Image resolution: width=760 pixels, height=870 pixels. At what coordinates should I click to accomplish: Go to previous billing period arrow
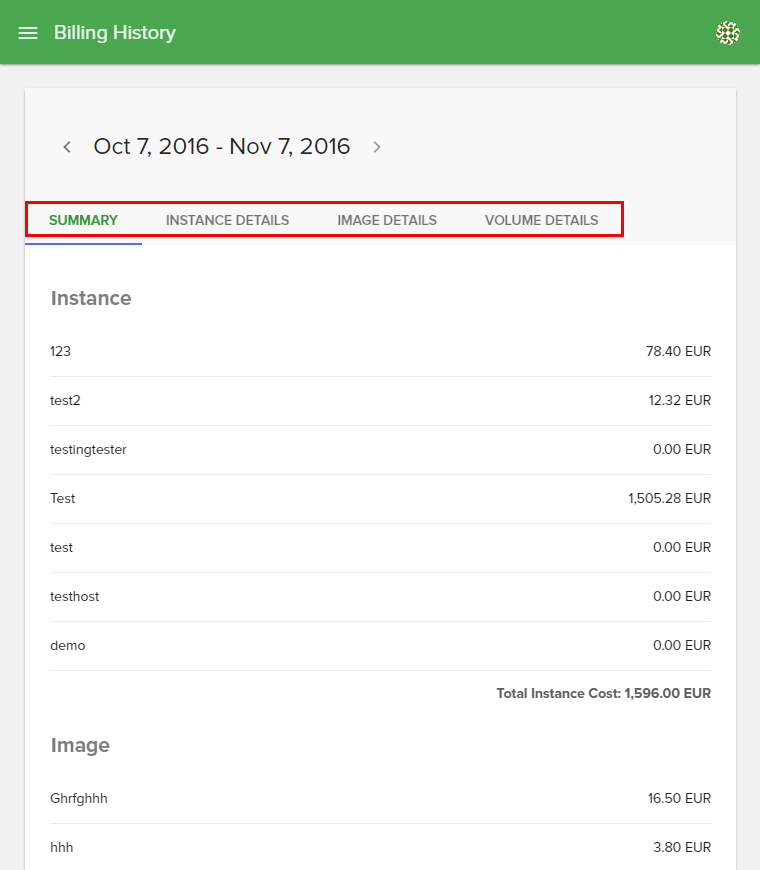tap(67, 147)
